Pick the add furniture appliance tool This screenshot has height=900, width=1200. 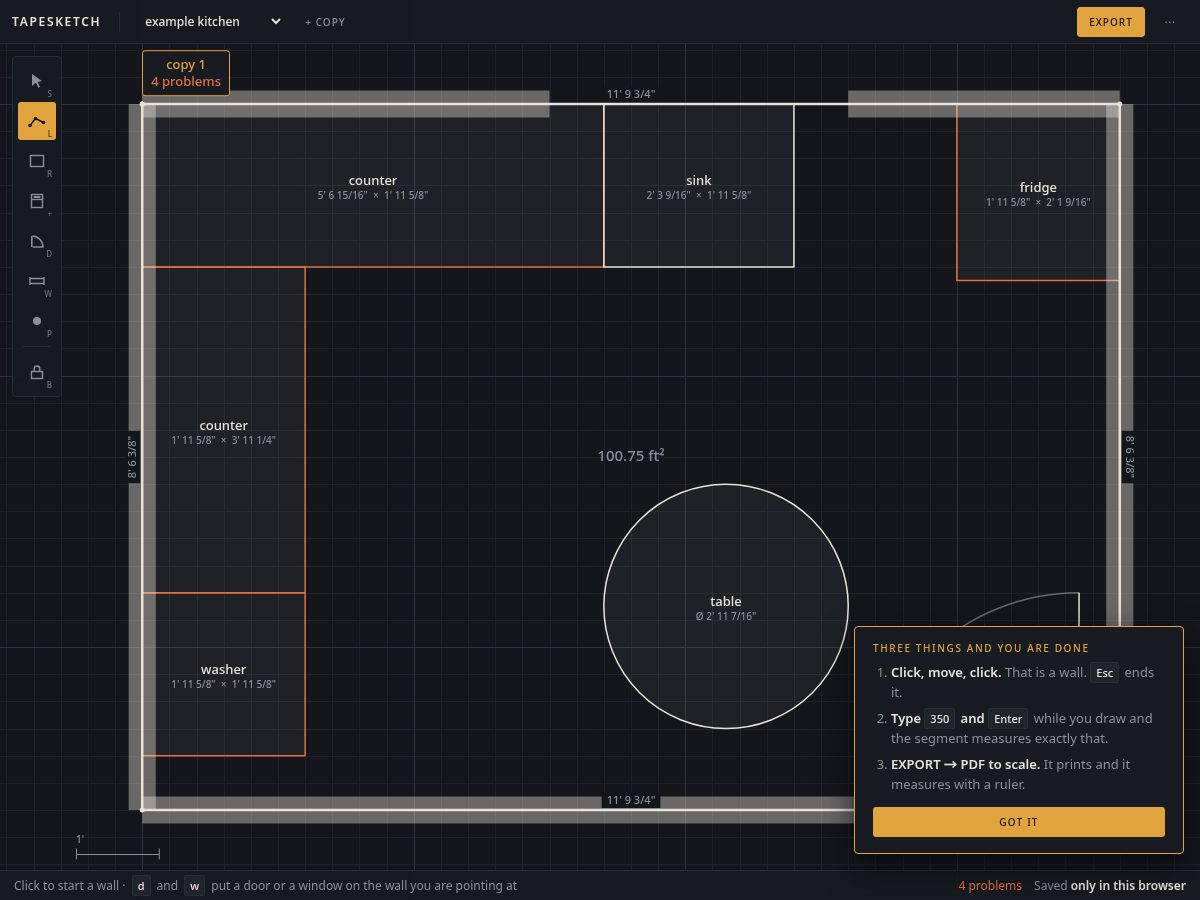[37, 201]
